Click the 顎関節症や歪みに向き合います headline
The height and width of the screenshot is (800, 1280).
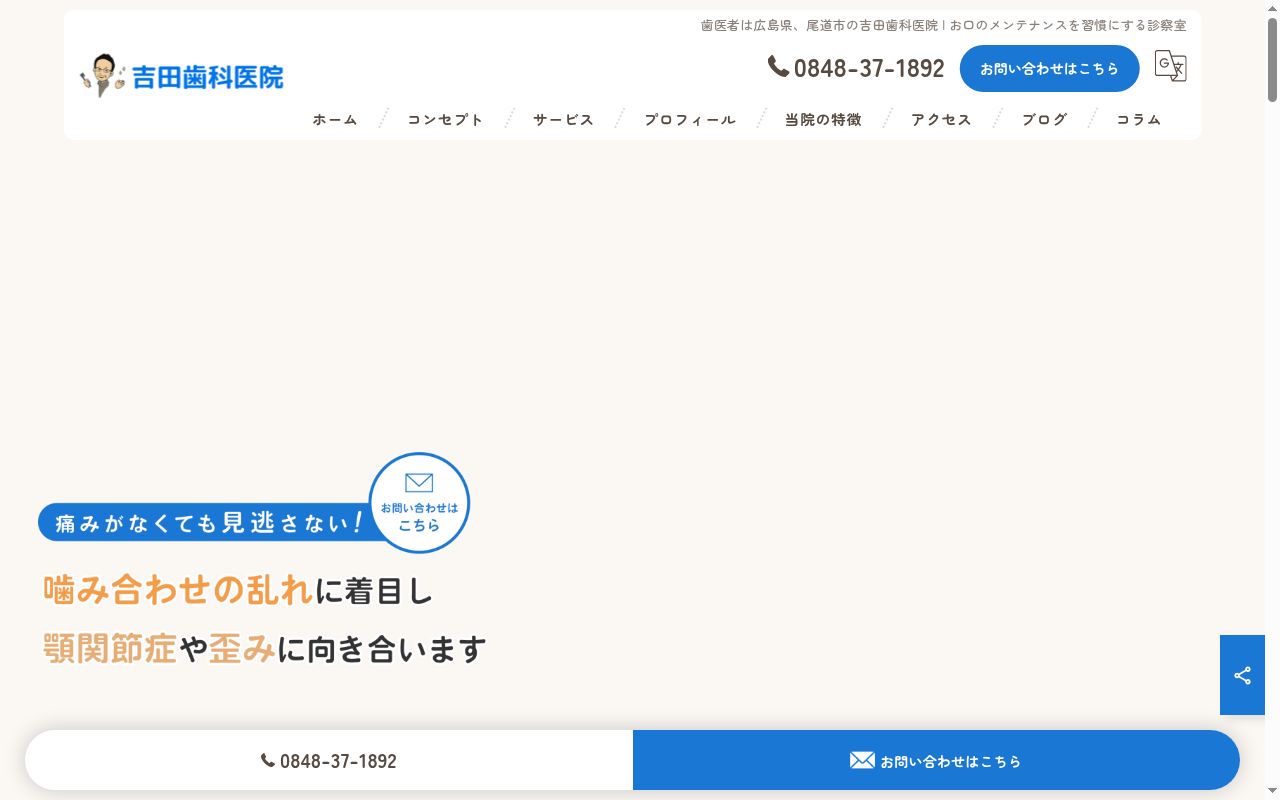pyautogui.click(x=265, y=649)
